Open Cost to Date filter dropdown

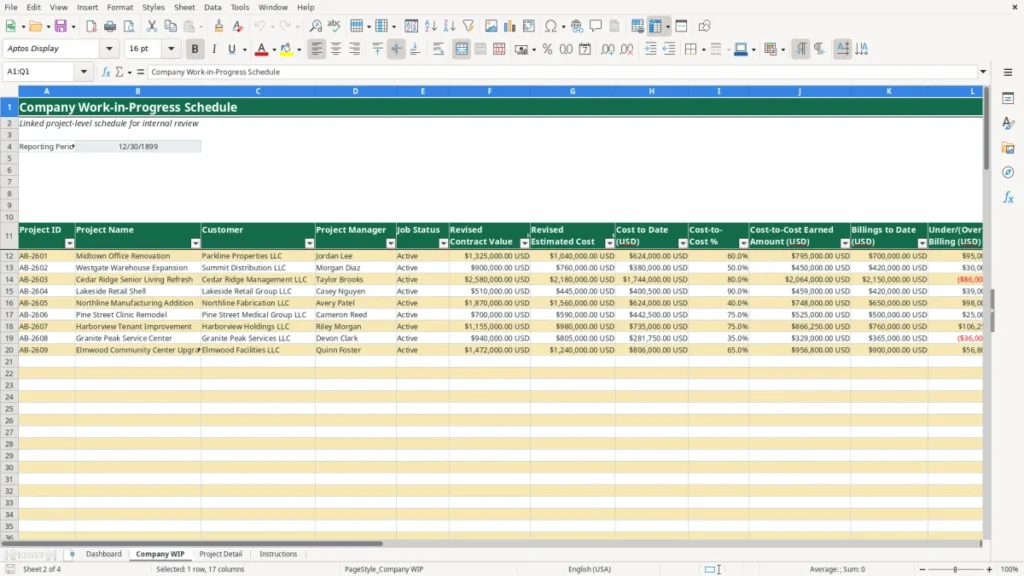(682, 244)
